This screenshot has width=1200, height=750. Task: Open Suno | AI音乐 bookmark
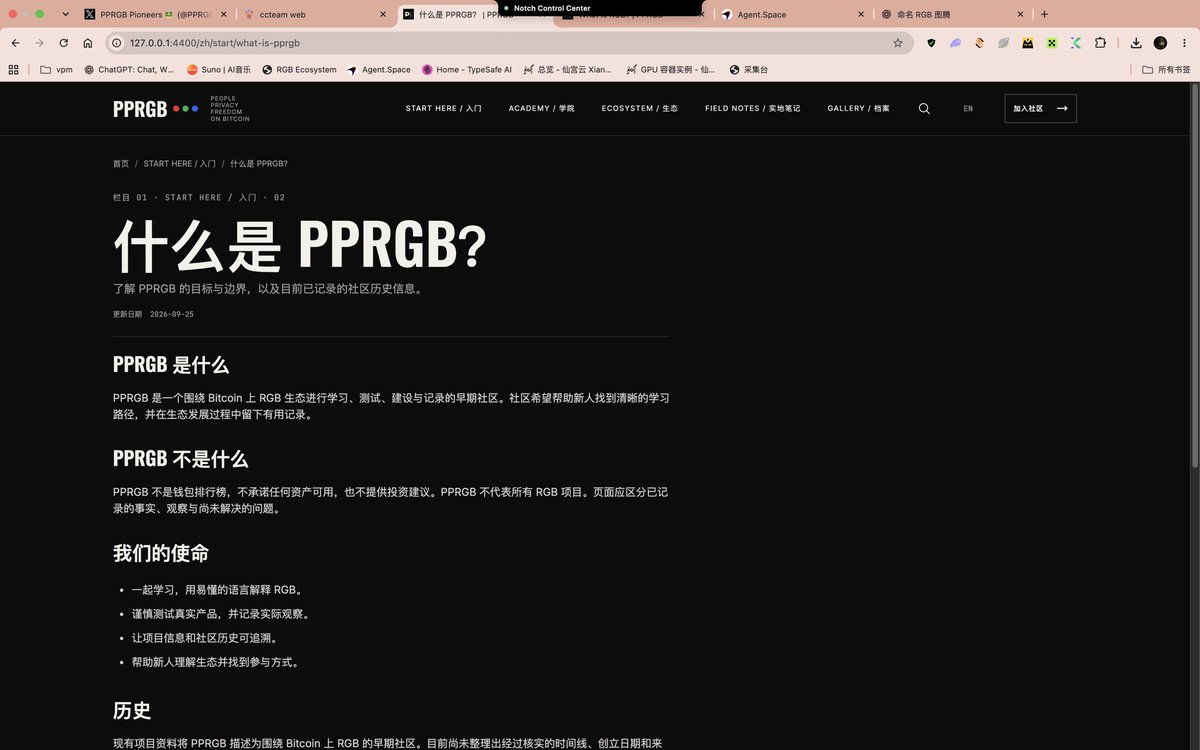pyautogui.click(x=218, y=70)
